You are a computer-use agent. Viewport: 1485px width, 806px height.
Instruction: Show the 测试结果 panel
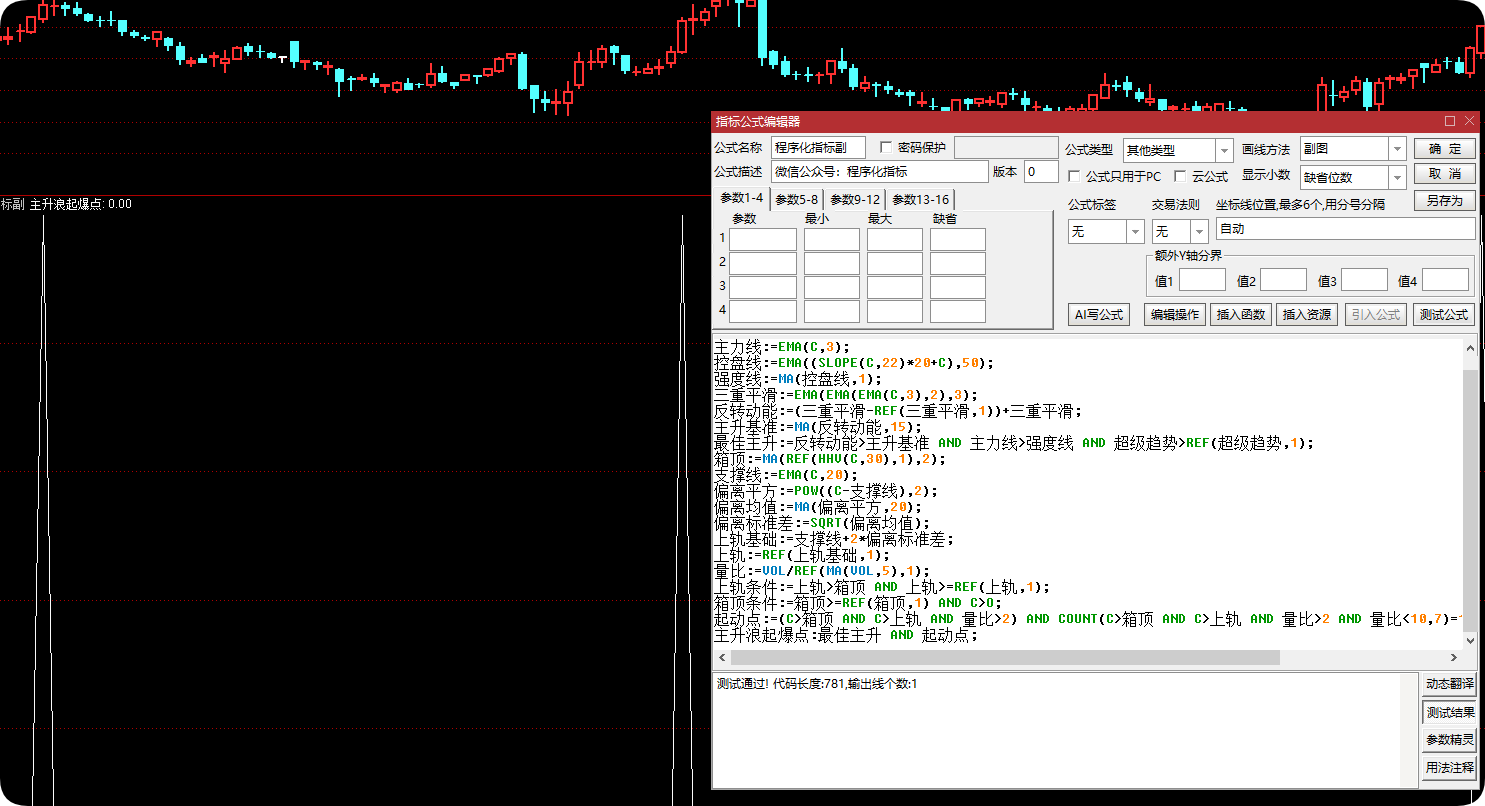click(x=1450, y=712)
